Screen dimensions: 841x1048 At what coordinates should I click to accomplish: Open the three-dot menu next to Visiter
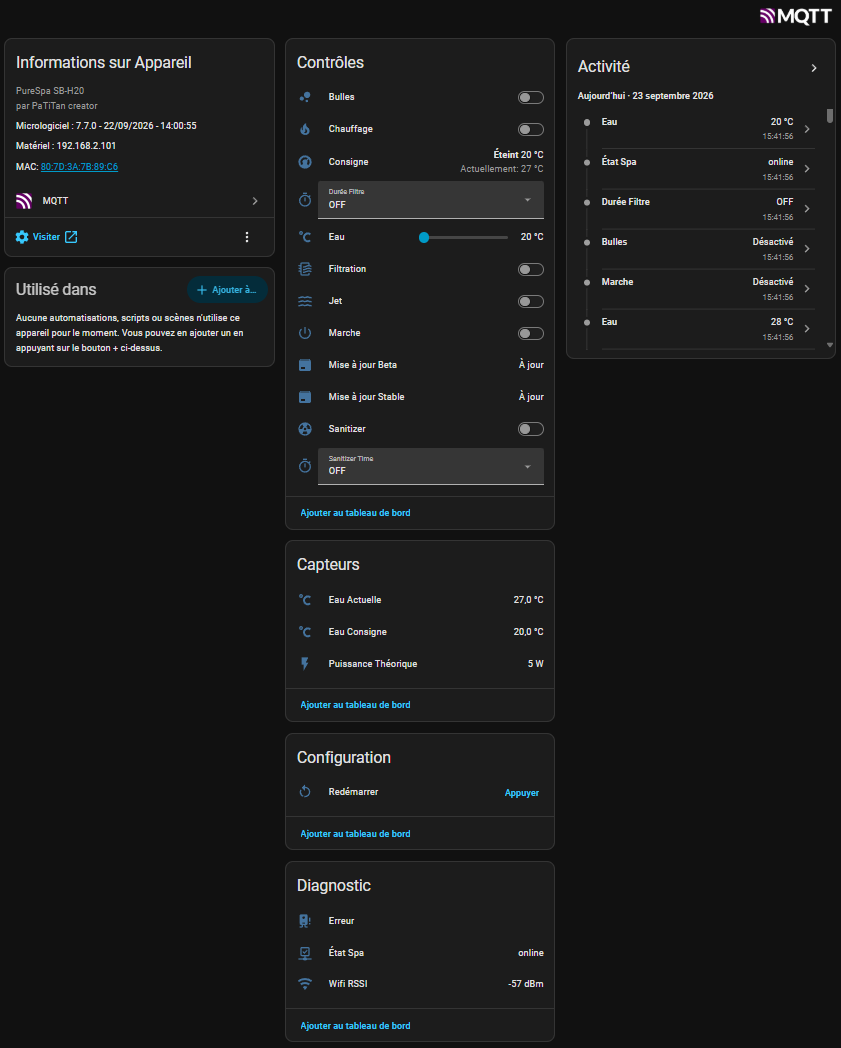click(247, 237)
